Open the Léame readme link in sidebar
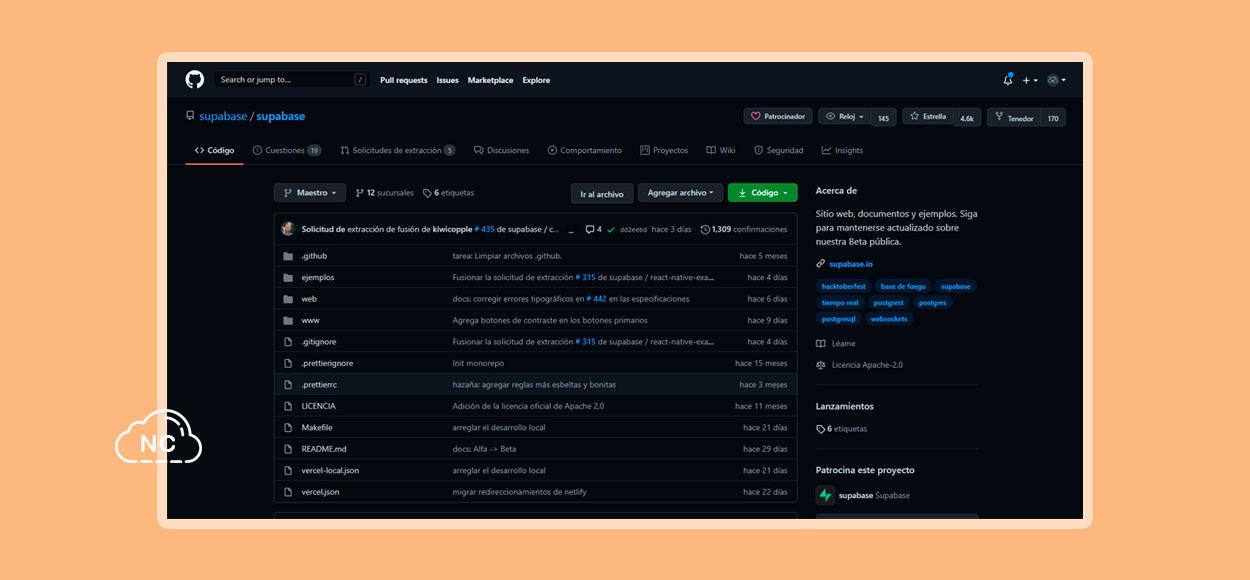The image size is (1250, 580). tap(836, 344)
